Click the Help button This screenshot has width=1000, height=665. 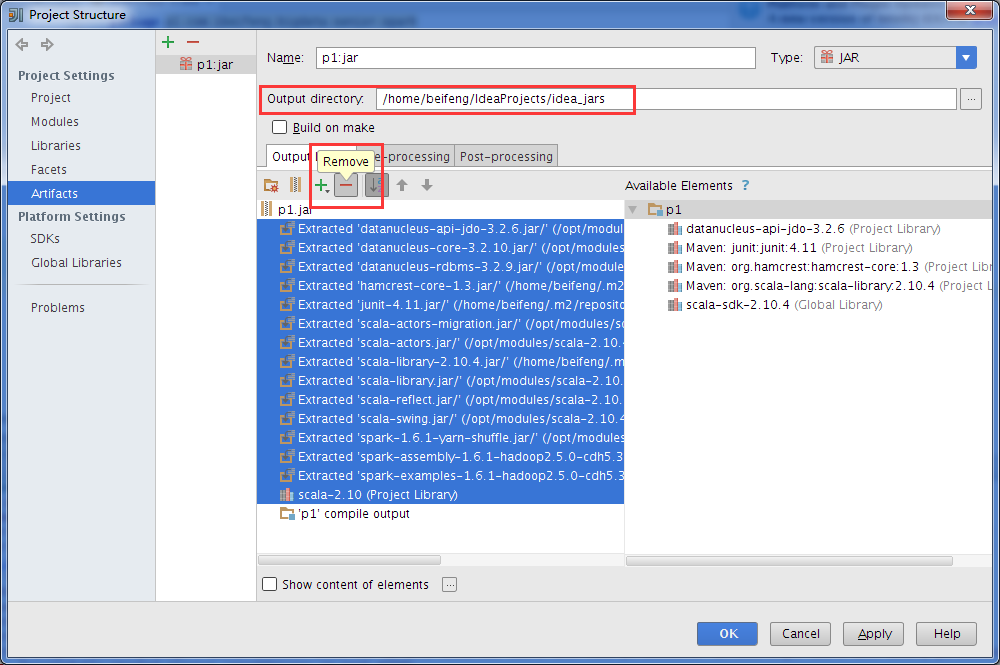point(946,634)
